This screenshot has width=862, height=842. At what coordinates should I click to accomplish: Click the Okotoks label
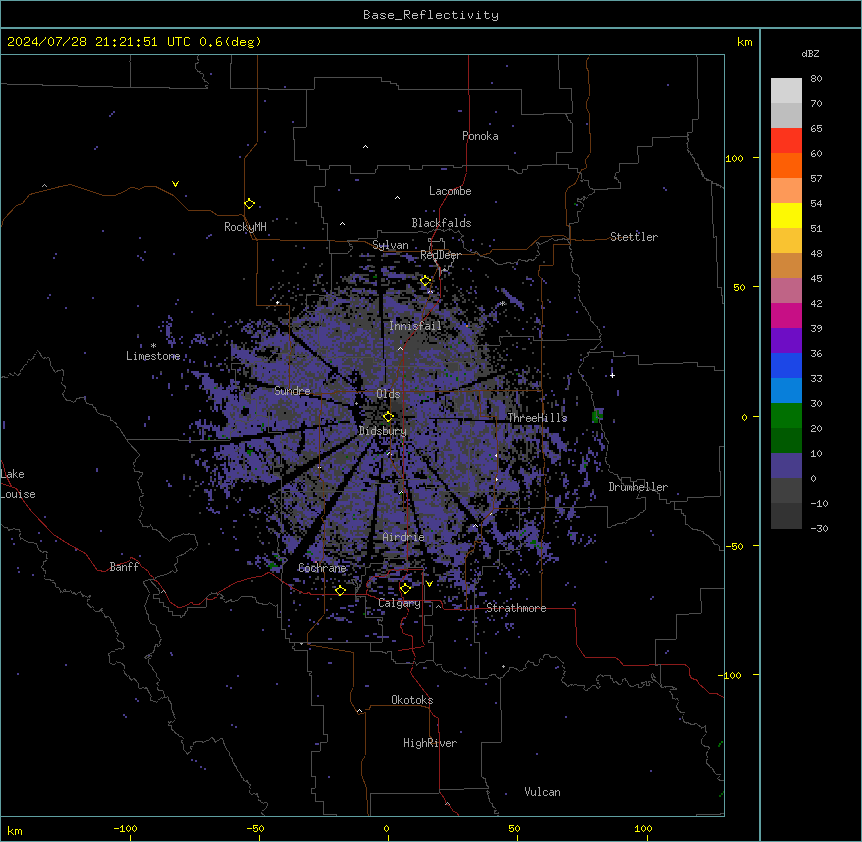[x=412, y=700]
